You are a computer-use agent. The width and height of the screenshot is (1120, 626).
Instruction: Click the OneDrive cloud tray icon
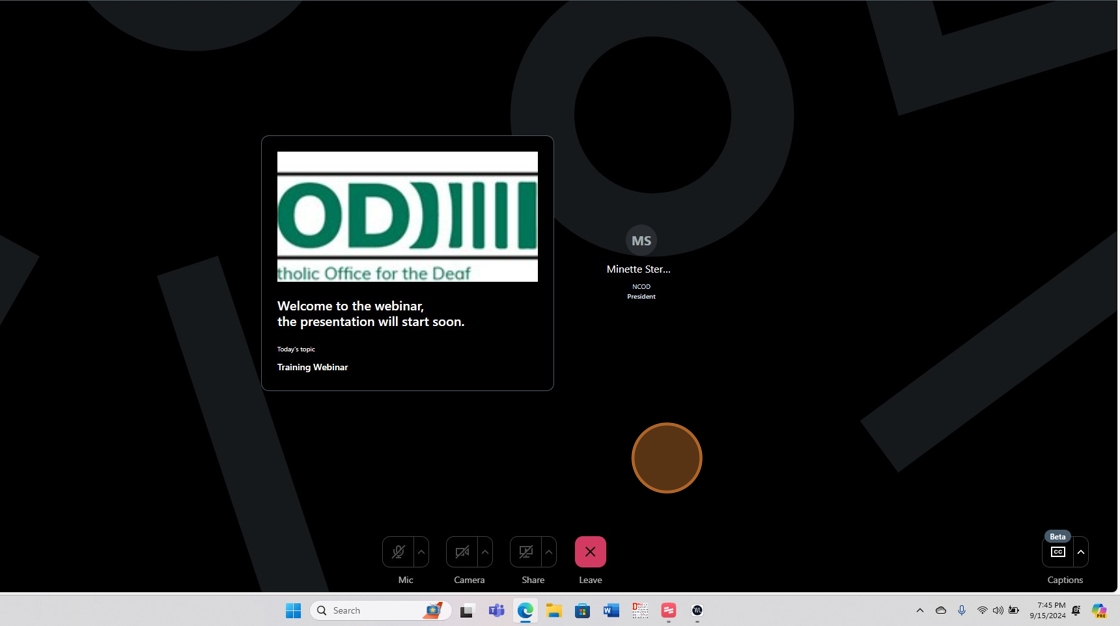[941, 610]
